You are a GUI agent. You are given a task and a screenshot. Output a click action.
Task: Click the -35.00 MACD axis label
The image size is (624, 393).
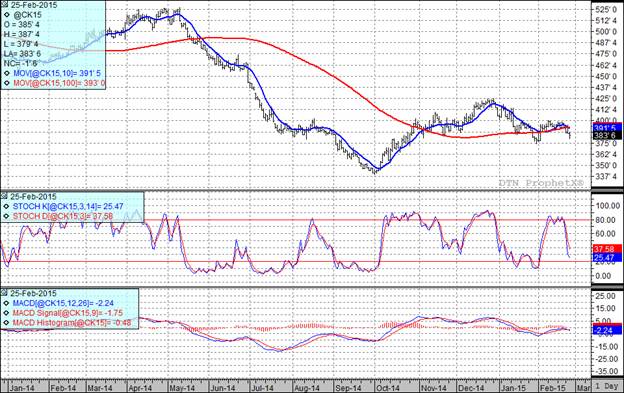[x=607, y=371]
